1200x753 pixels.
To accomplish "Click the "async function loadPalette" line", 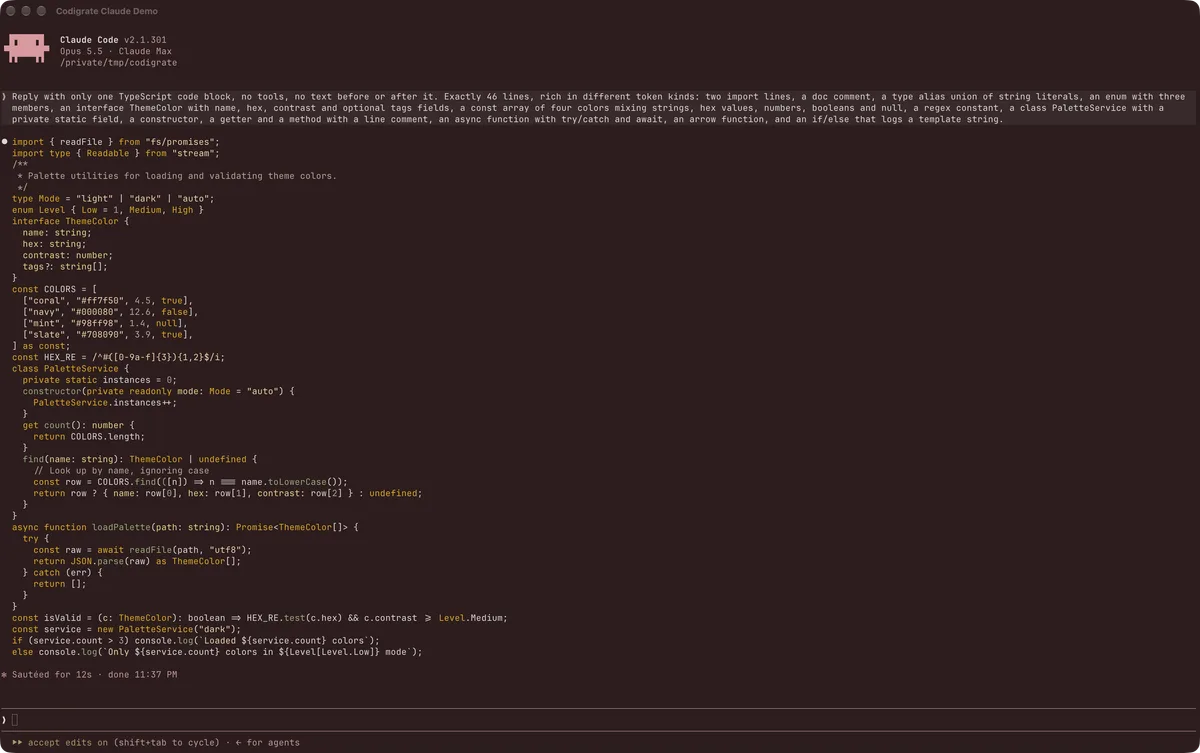I will [x=185, y=527].
